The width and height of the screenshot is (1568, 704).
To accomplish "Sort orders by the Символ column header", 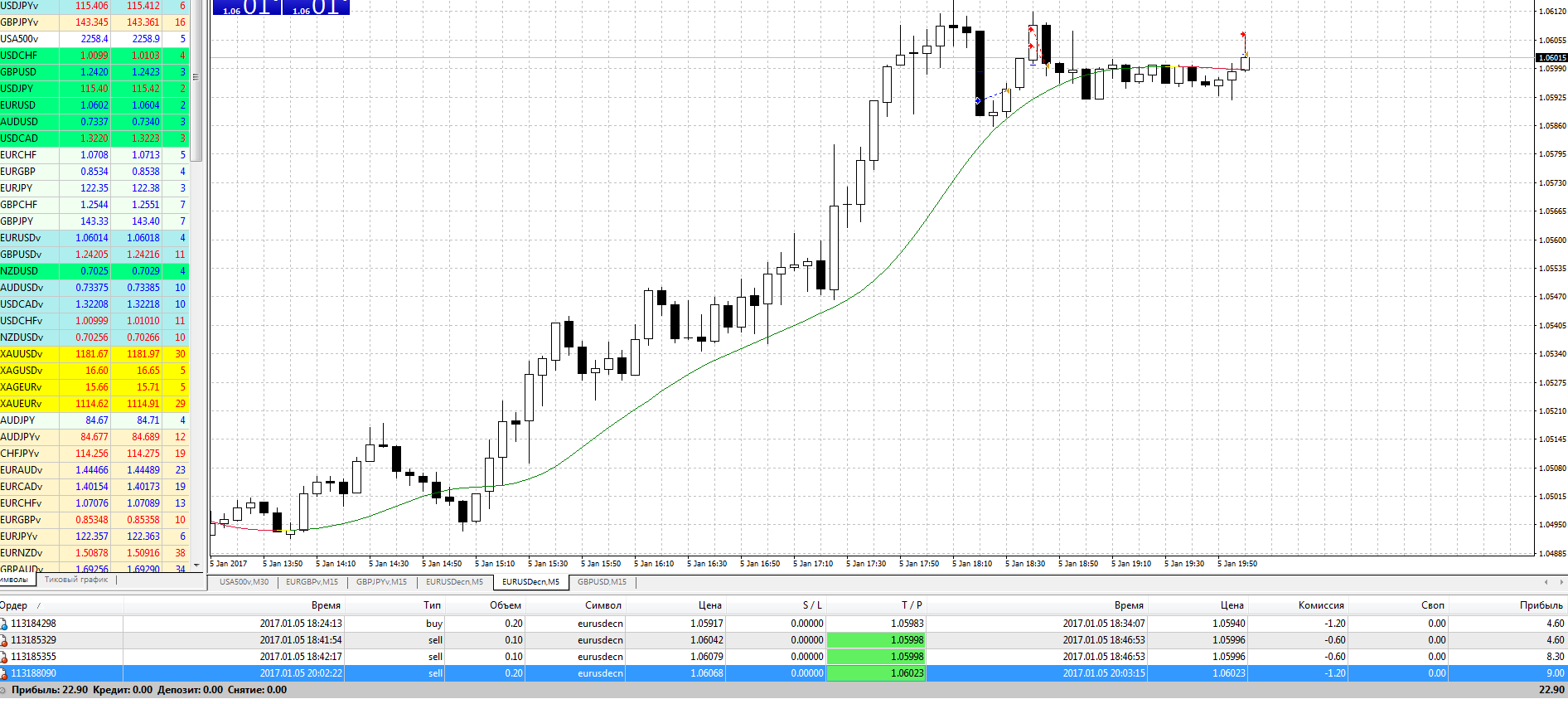I will [576, 605].
